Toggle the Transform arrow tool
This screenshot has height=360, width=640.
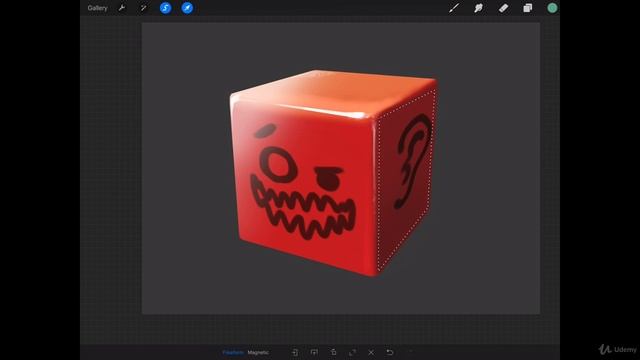pyautogui.click(x=187, y=8)
